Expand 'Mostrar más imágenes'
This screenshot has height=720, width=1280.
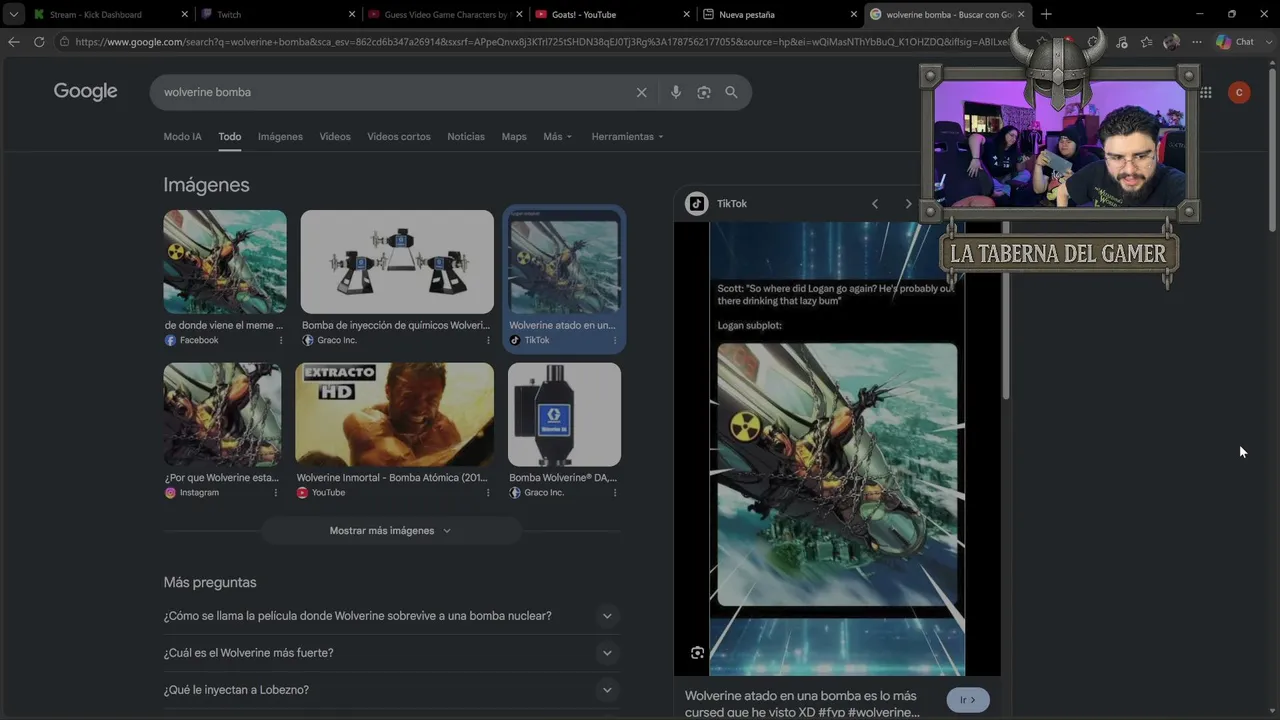[x=391, y=531]
